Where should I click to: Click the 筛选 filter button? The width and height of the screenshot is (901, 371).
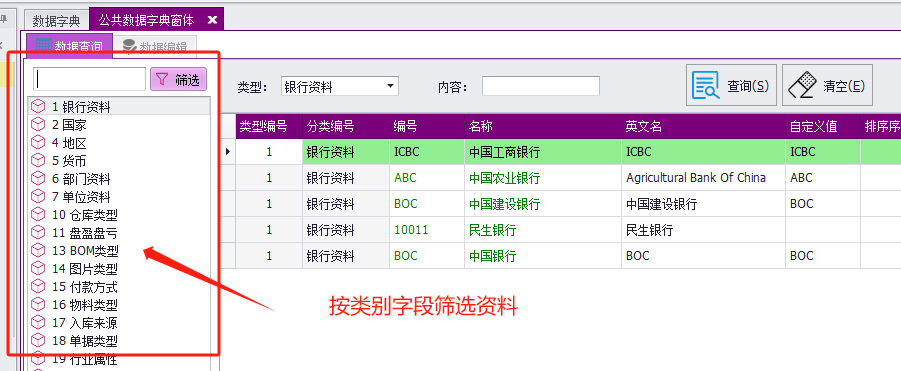coord(178,79)
